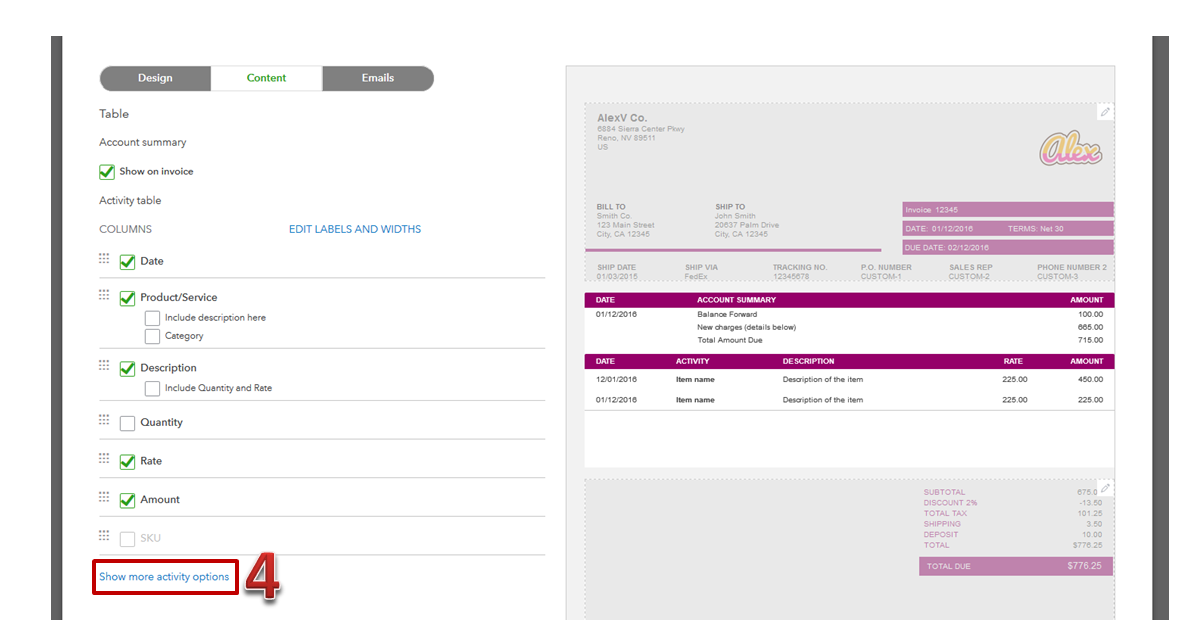
Task: Click the pencil edit icon on invoice header
Action: pyautogui.click(x=1104, y=111)
